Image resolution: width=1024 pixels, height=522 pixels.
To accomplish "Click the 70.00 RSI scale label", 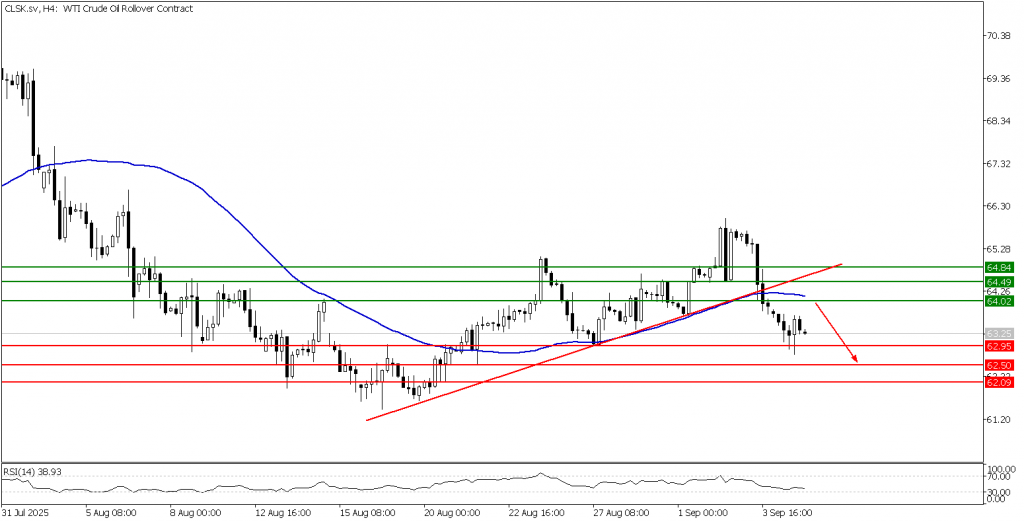I will [x=1001, y=478].
